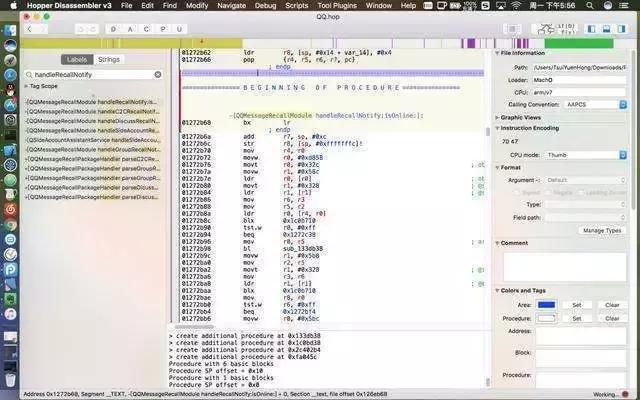Click Clear button for Procedure color
This screenshot has height=400, width=640.
[612, 318]
